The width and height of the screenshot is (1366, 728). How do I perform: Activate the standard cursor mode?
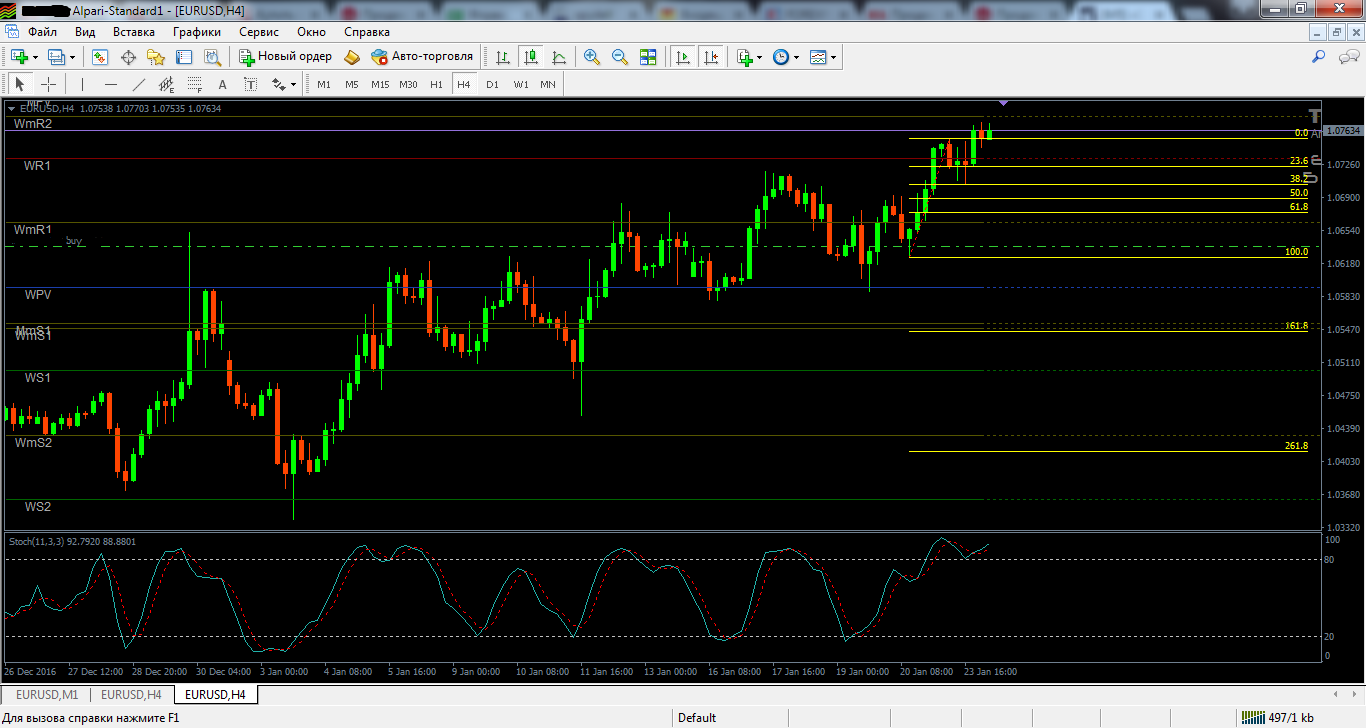coord(19,84)
